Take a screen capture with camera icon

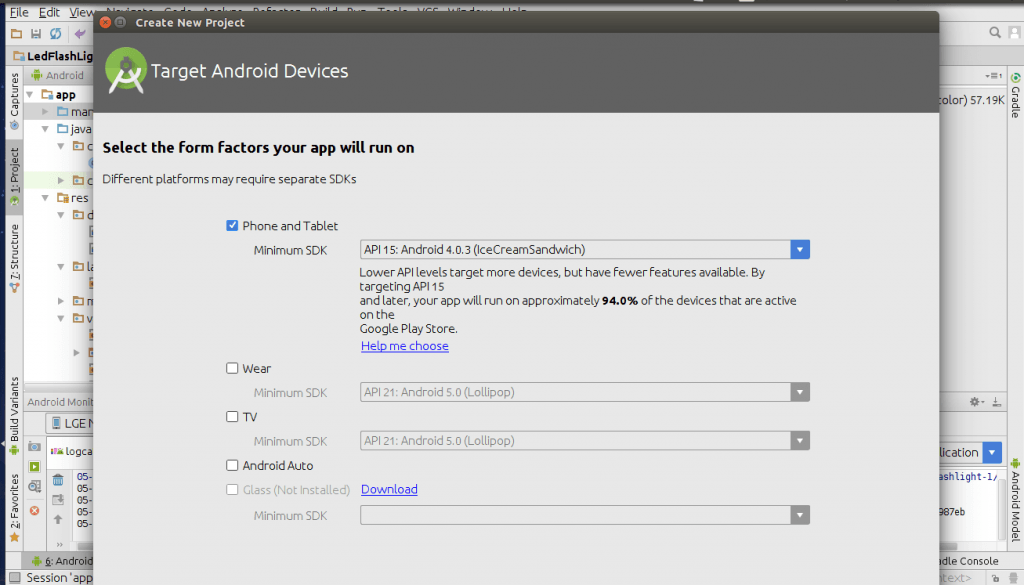point(34,446)
